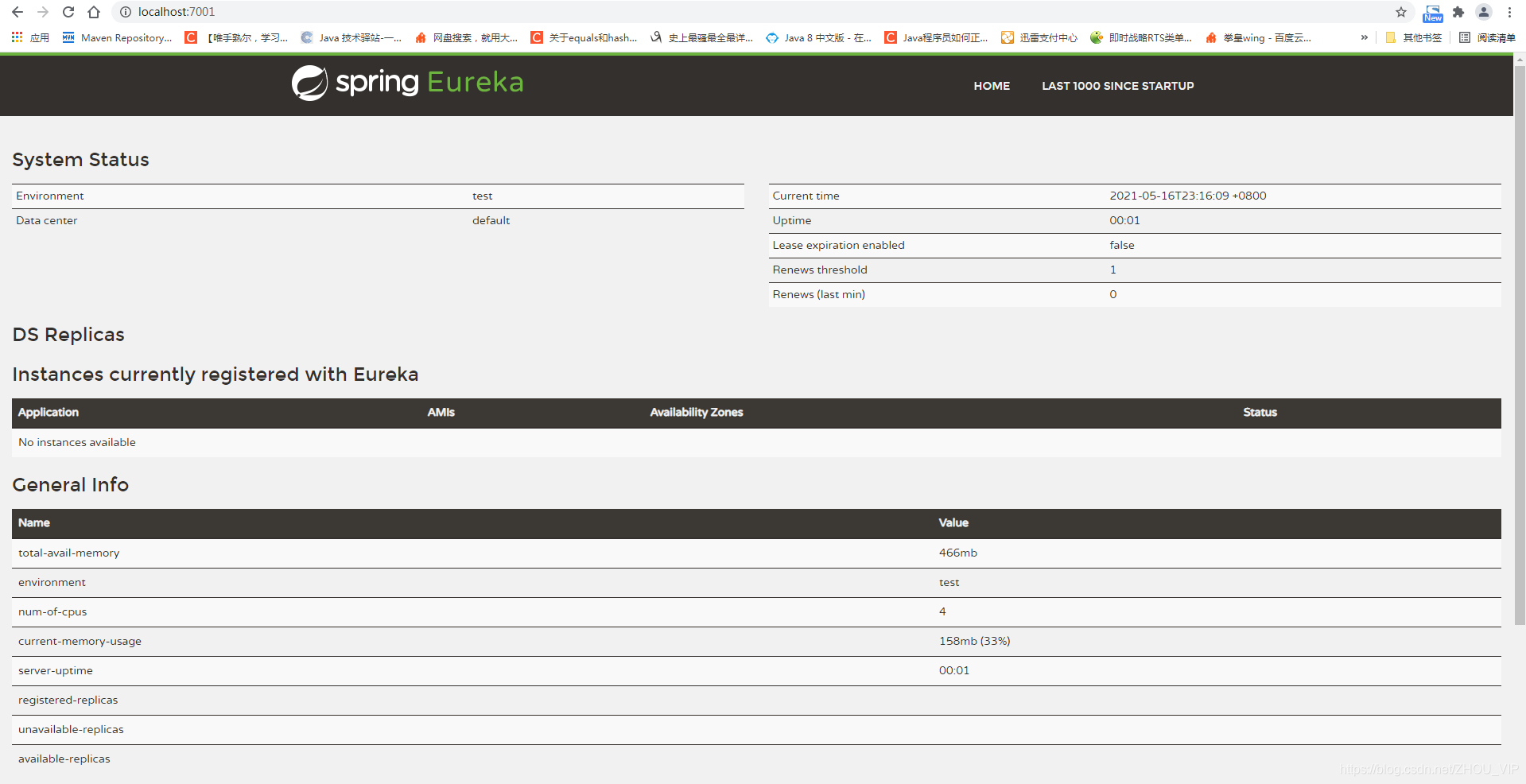Viewport: 1526px width, 784px height.
Task: Open the 其他书签 bookmarks folder
Action: (1413, 37)
